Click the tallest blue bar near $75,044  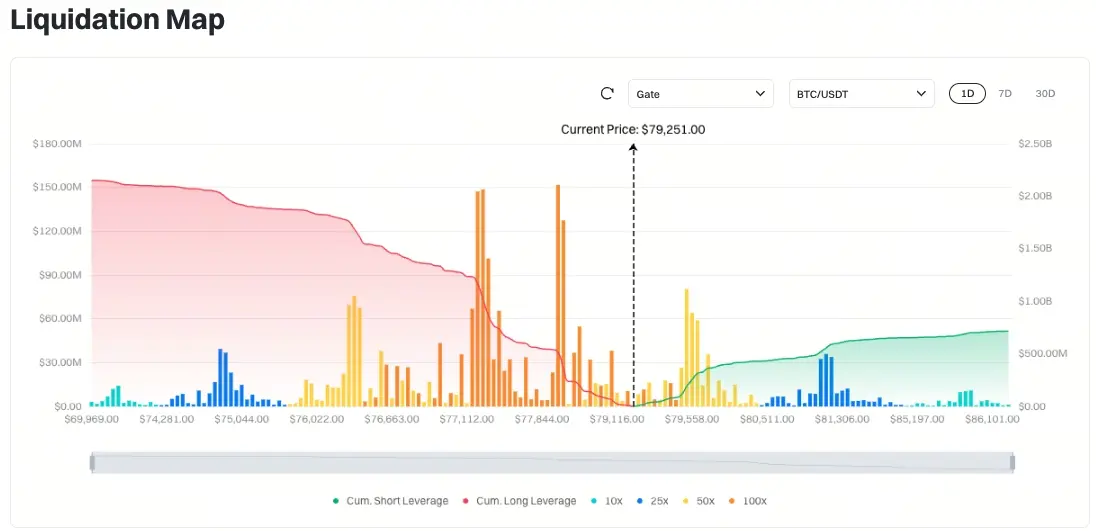[220, 378]
